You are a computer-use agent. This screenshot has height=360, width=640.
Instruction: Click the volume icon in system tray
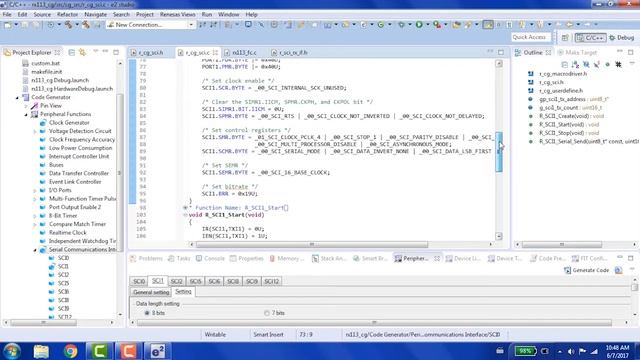coord(571,351)
